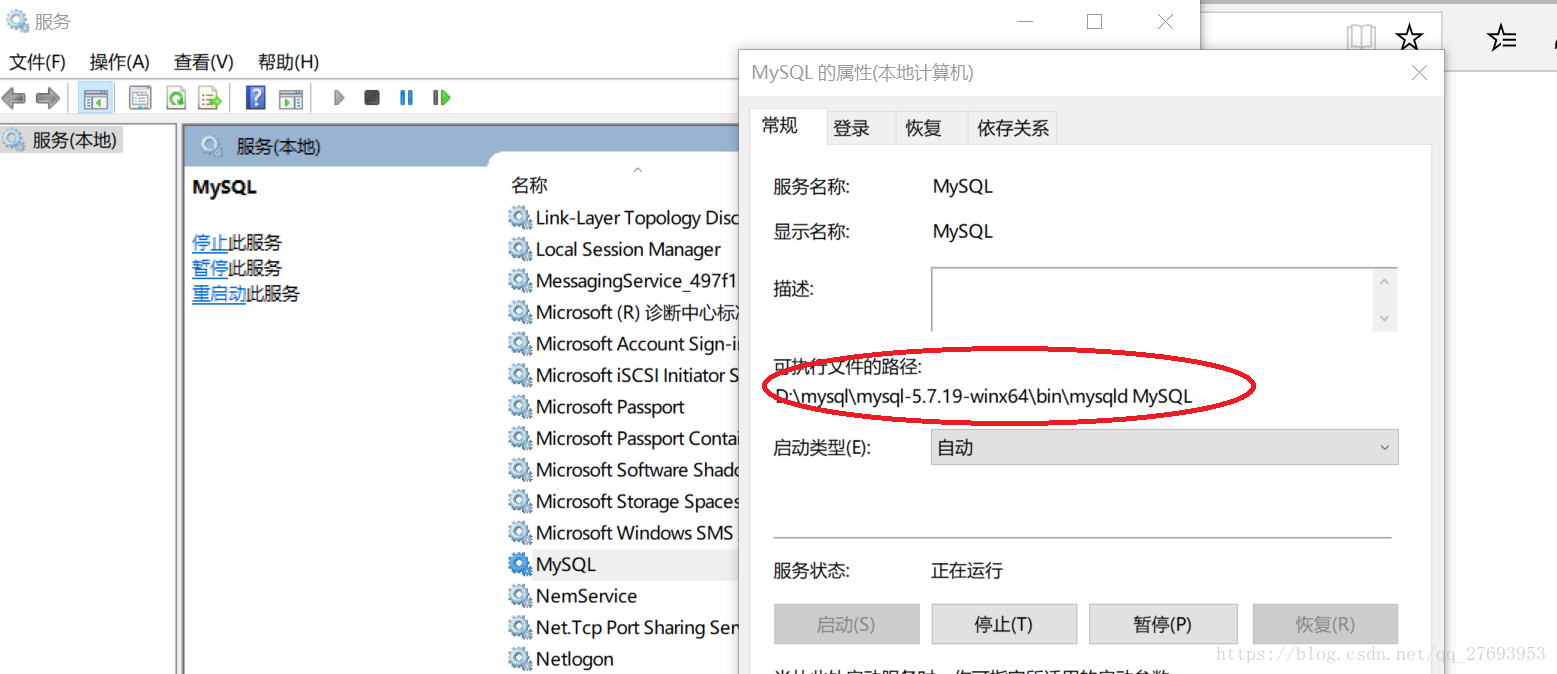
Task: Switch to the 依存关系 tab
Action: click(1013, 128)
